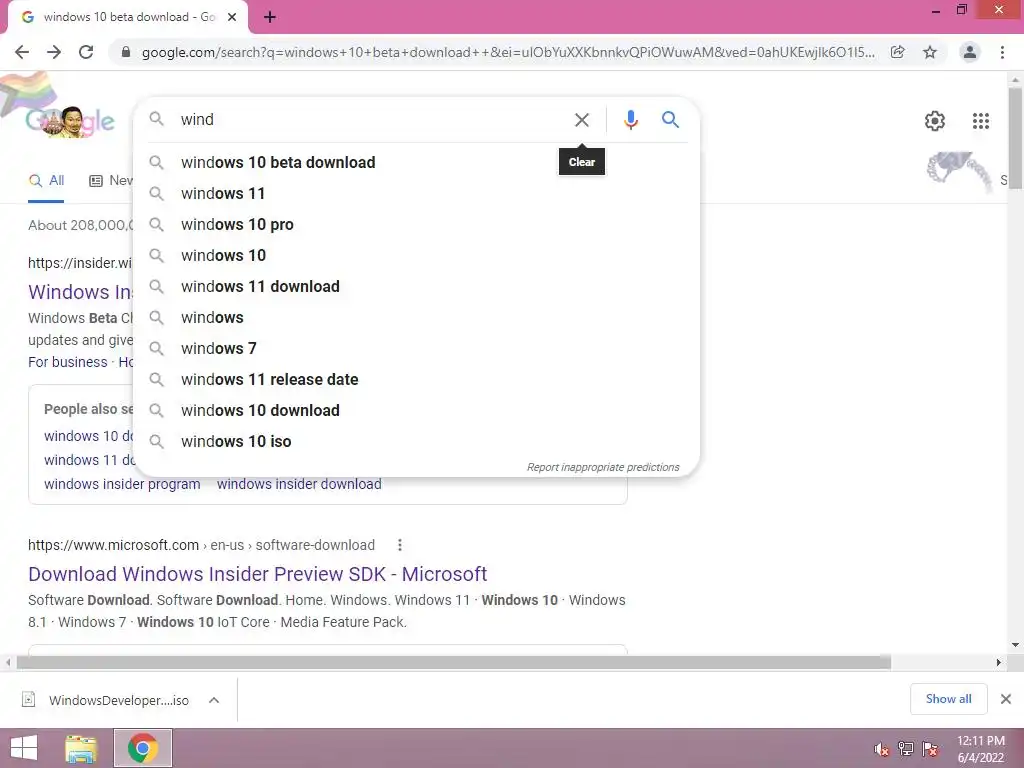
Task: Submit the search with the blue magnifier
Action: click(x=670, y=120)
